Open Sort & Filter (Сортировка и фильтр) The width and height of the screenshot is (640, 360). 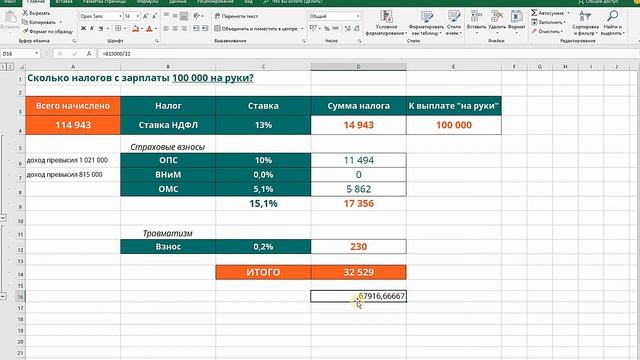tap(585, 23)
